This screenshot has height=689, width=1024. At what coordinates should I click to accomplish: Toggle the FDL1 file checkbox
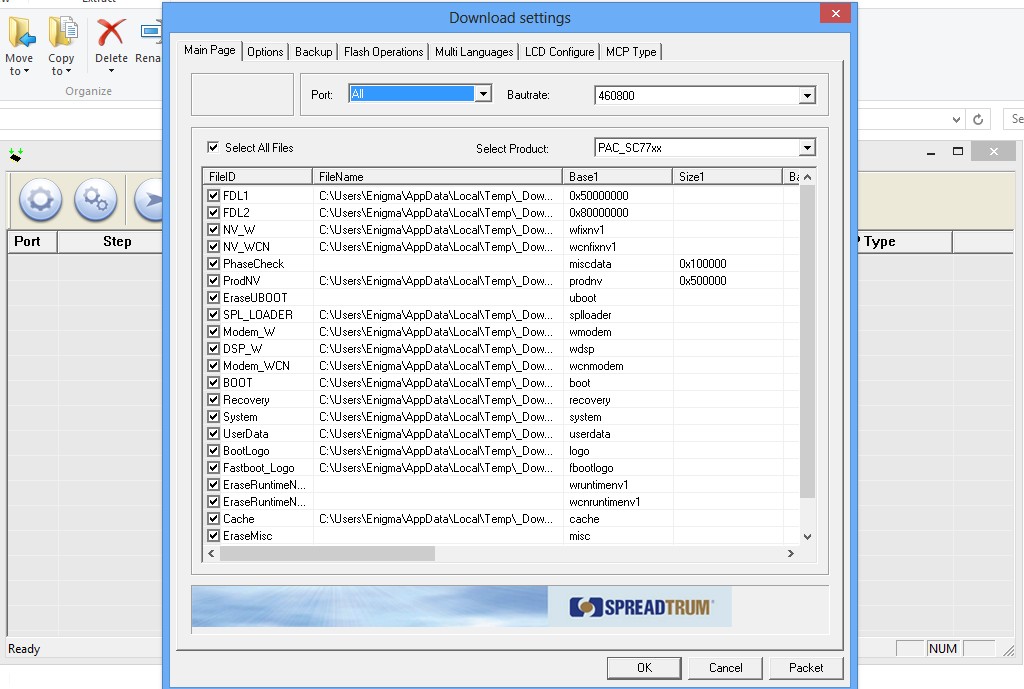(x=213, y=196)
